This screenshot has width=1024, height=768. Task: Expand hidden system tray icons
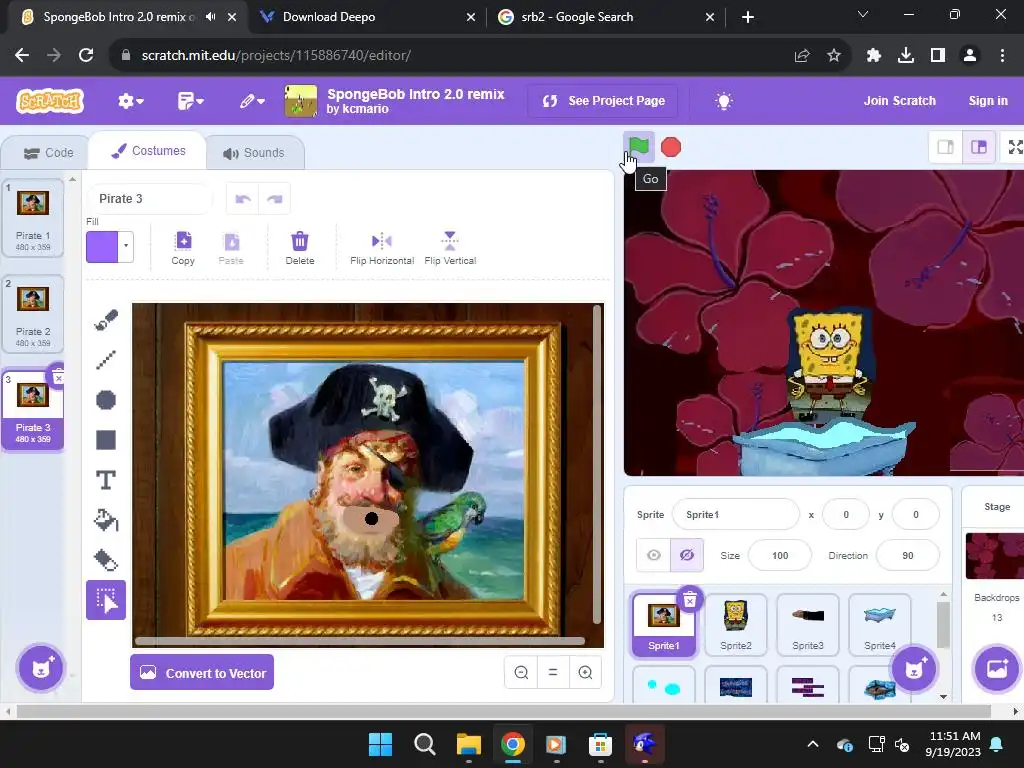[x=813, y=744]
